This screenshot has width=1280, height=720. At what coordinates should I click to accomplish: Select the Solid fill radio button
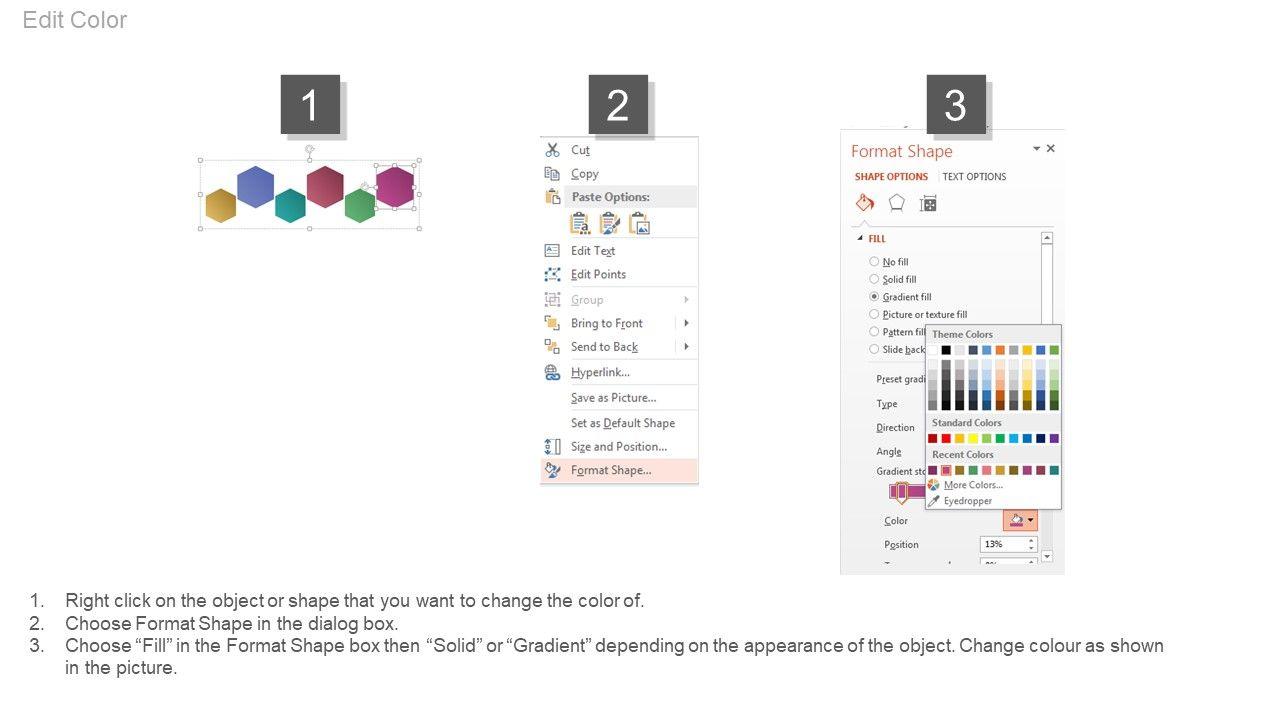pyautogui.click(x=874, y=279)
